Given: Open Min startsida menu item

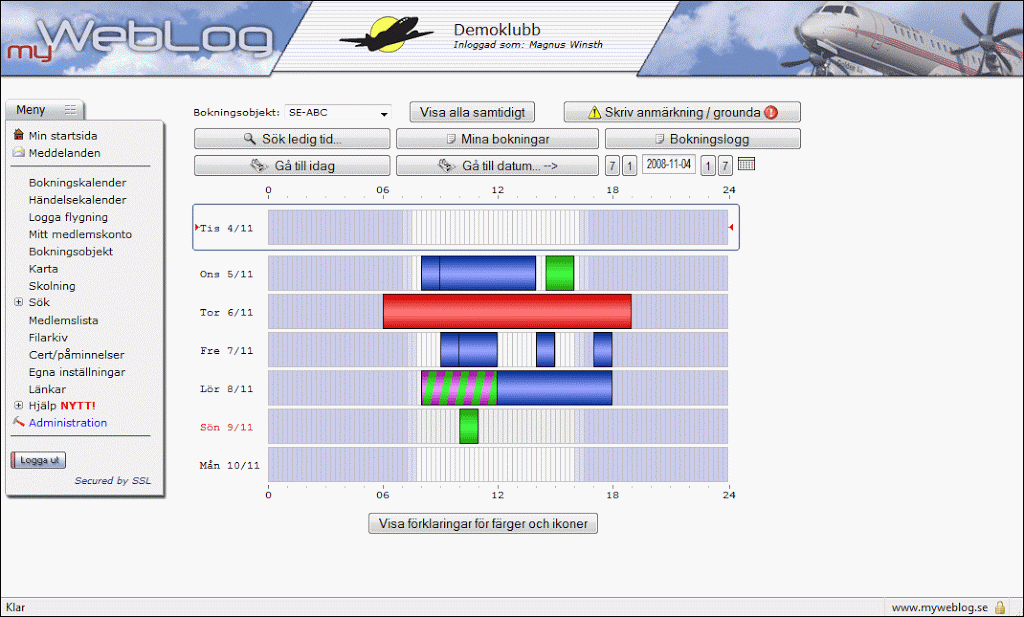Looking at the screenshot, I should click(63, 136).
